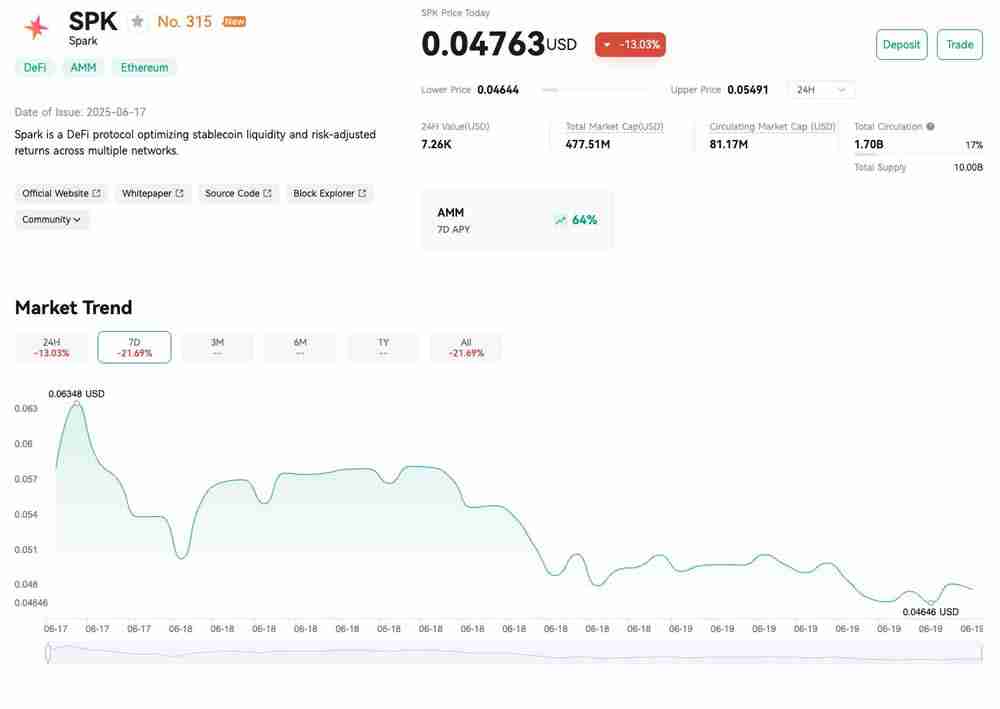Select the 24H tab under Market Trend

click(x=50, y=346)
